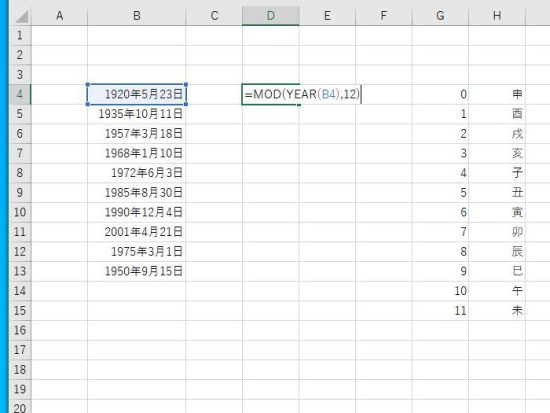Click cell with date 1935年10月11日
The width and height of the screenshot is (550, 413).
pos(136,114)
